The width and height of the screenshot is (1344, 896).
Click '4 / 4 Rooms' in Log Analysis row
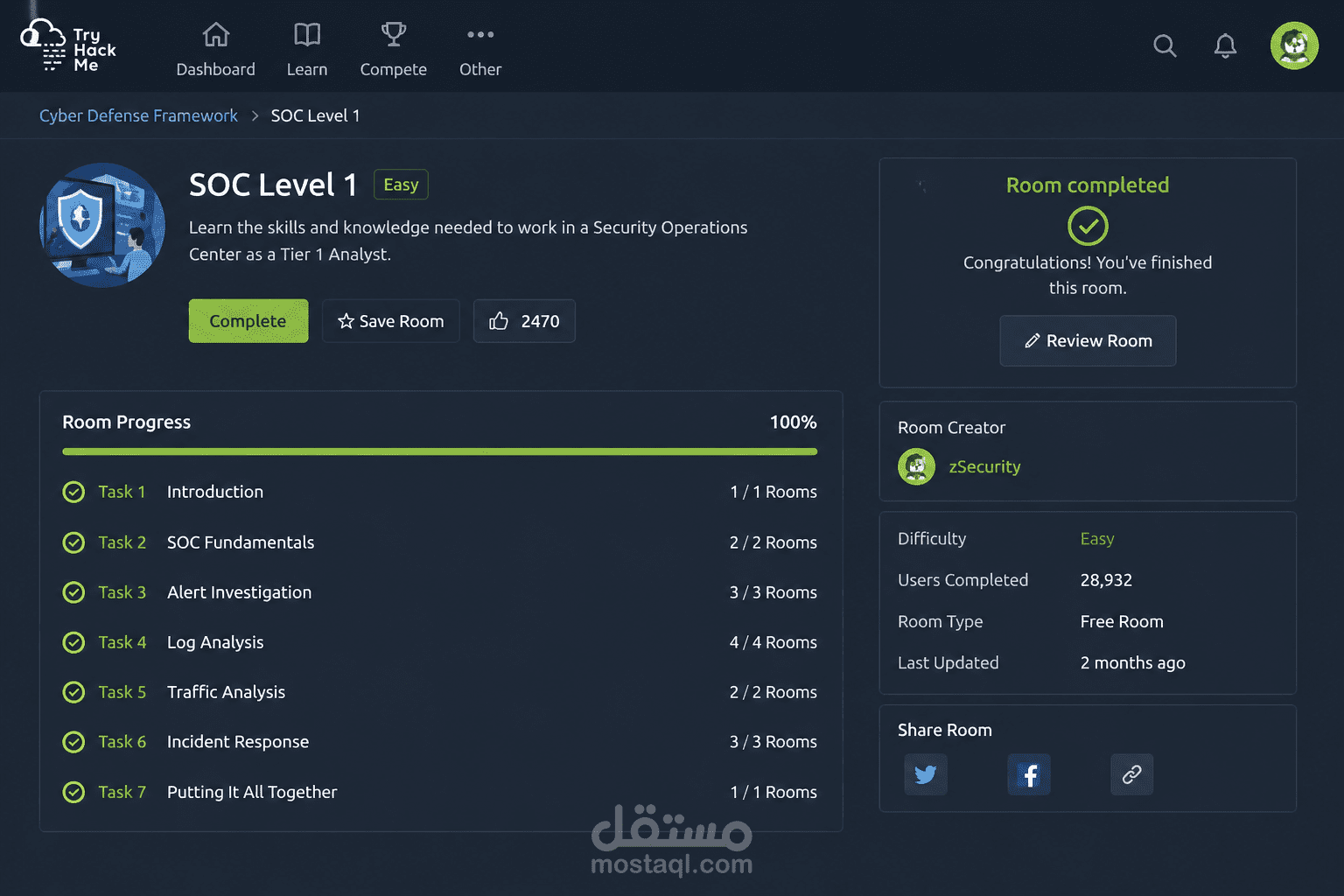click(773, 642)
